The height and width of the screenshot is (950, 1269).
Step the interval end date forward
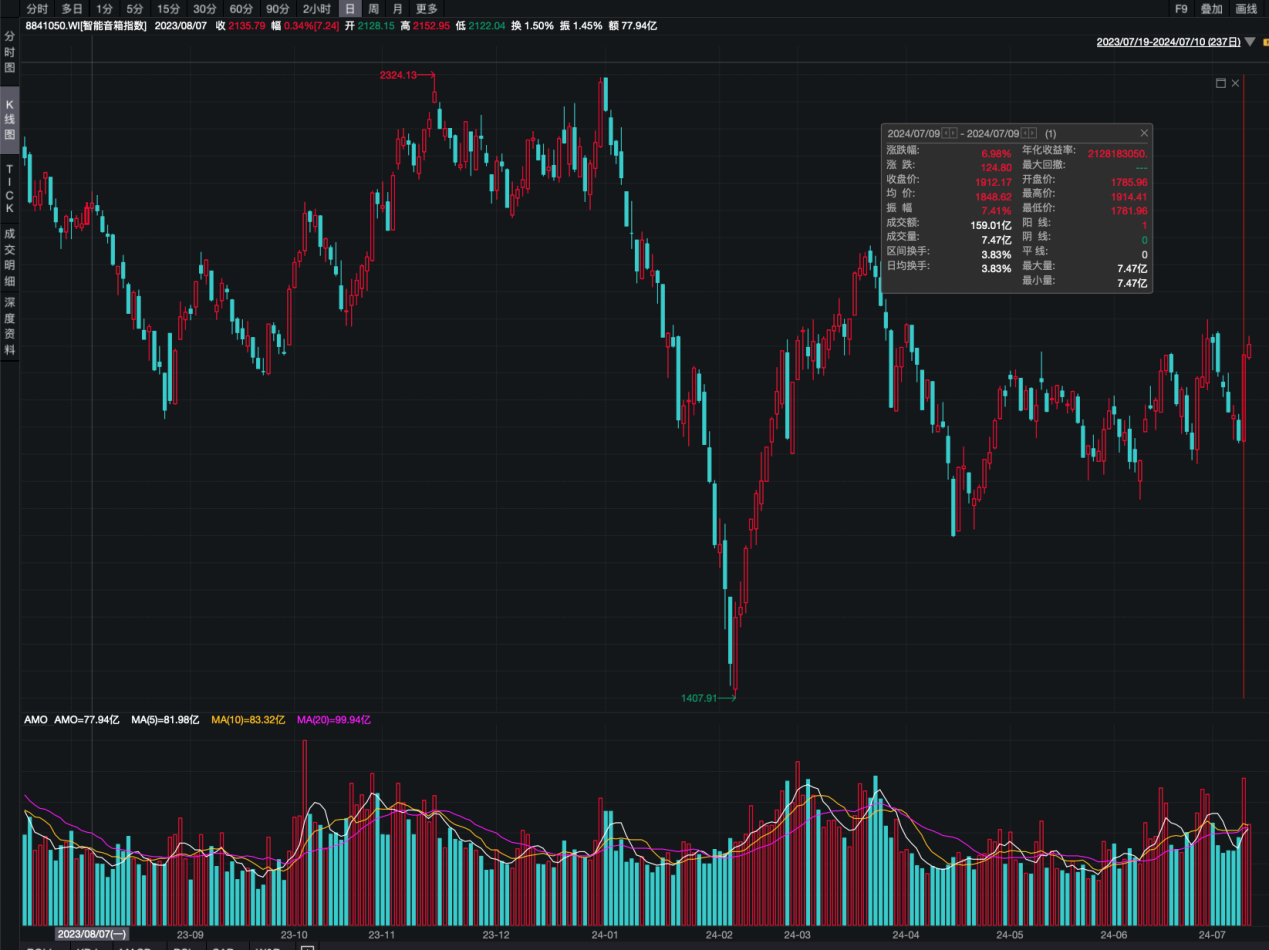pos(1033,133)
